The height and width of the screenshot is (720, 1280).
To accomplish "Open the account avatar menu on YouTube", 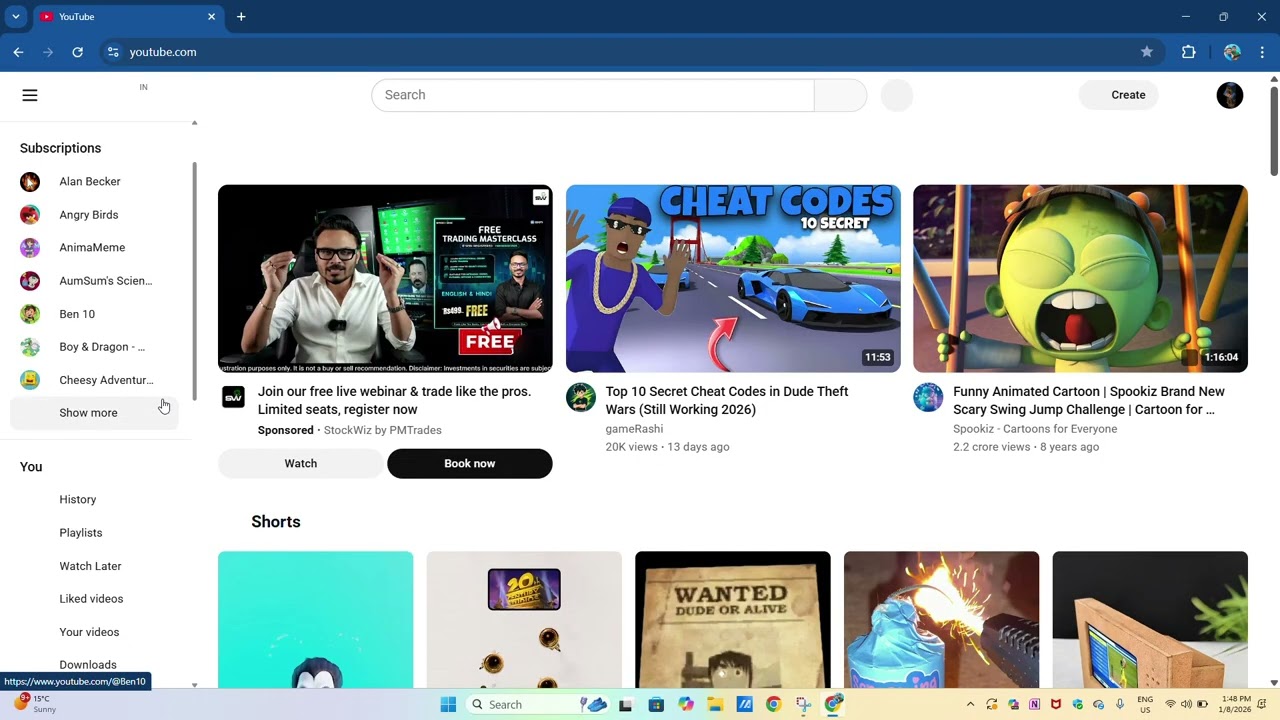I will (x=1230, y=95).
